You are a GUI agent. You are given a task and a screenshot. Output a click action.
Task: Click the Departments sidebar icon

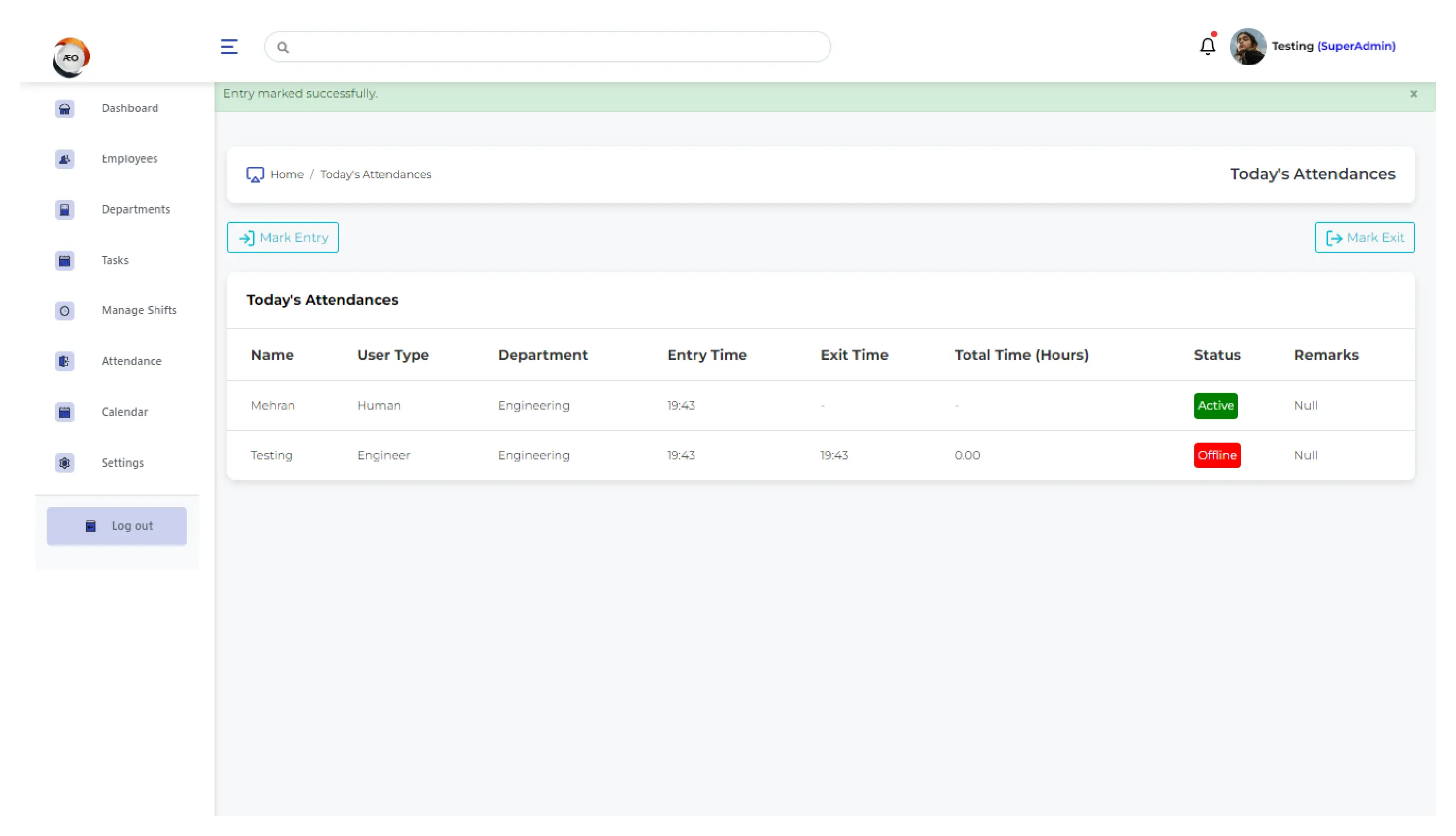[x=65, y=210]
